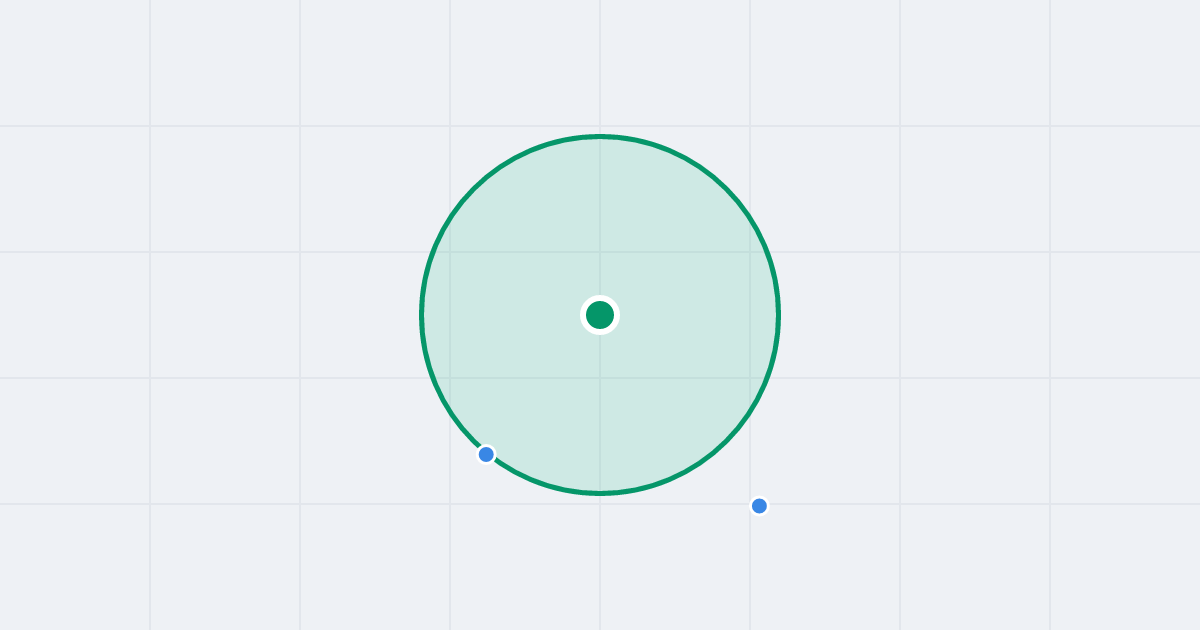
Task: Click the rightmost point of the circle outline
Action: [x=778, y=315]
